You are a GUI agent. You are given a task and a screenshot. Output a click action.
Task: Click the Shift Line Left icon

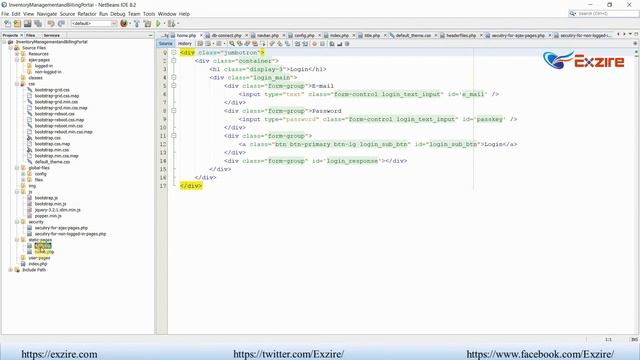tap(297, 44)
